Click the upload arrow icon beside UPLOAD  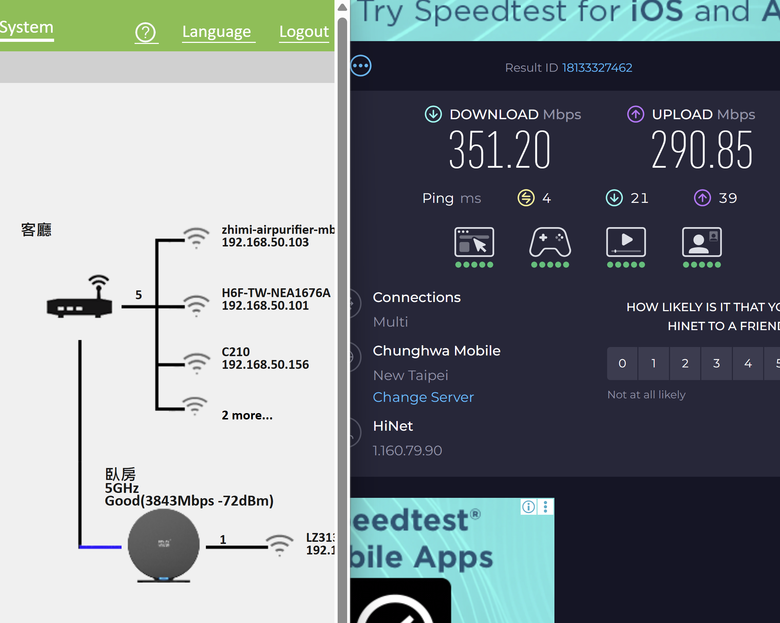tap(635, 114)
